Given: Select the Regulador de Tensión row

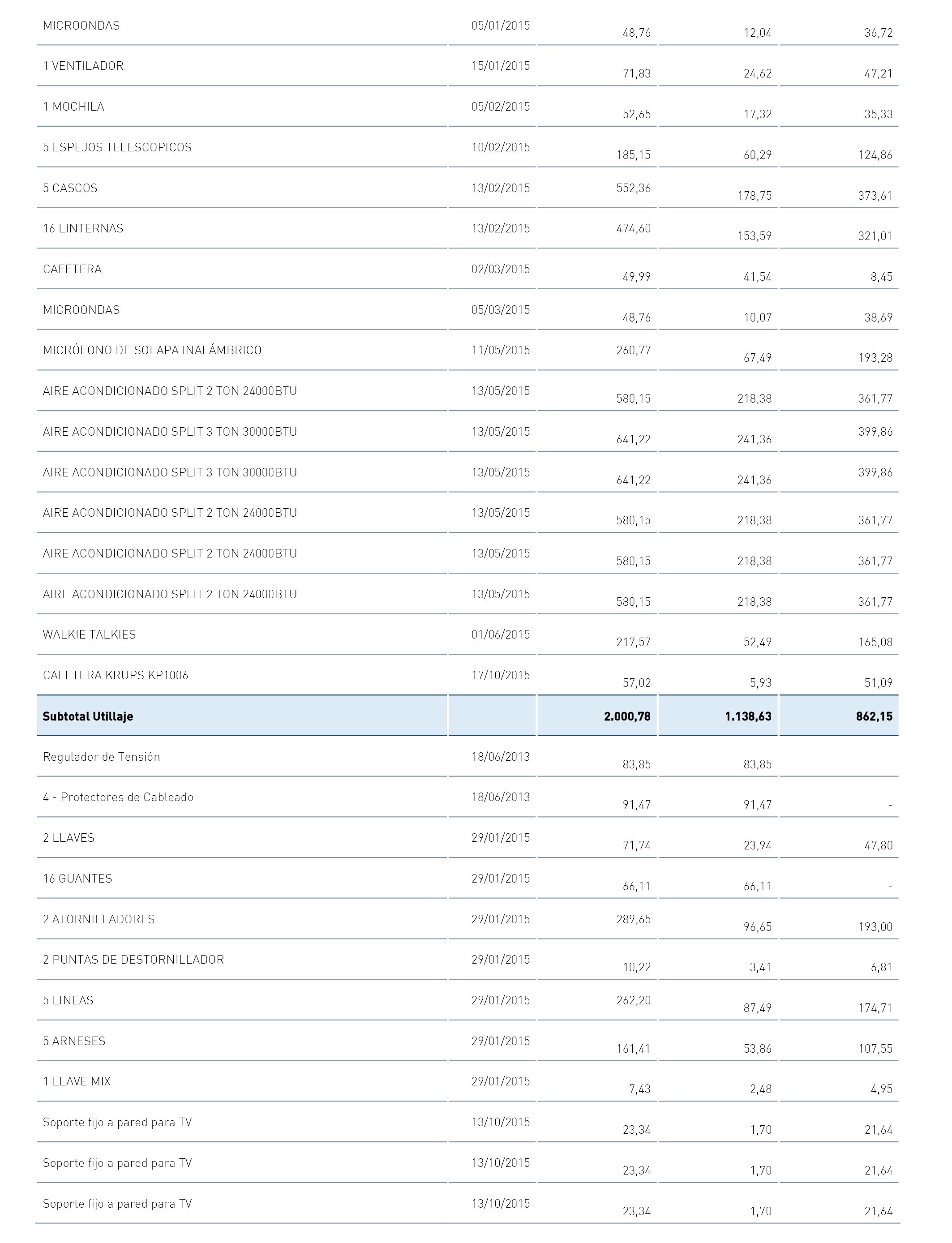Looking at the screenshot, I should (x=467, y=757).
